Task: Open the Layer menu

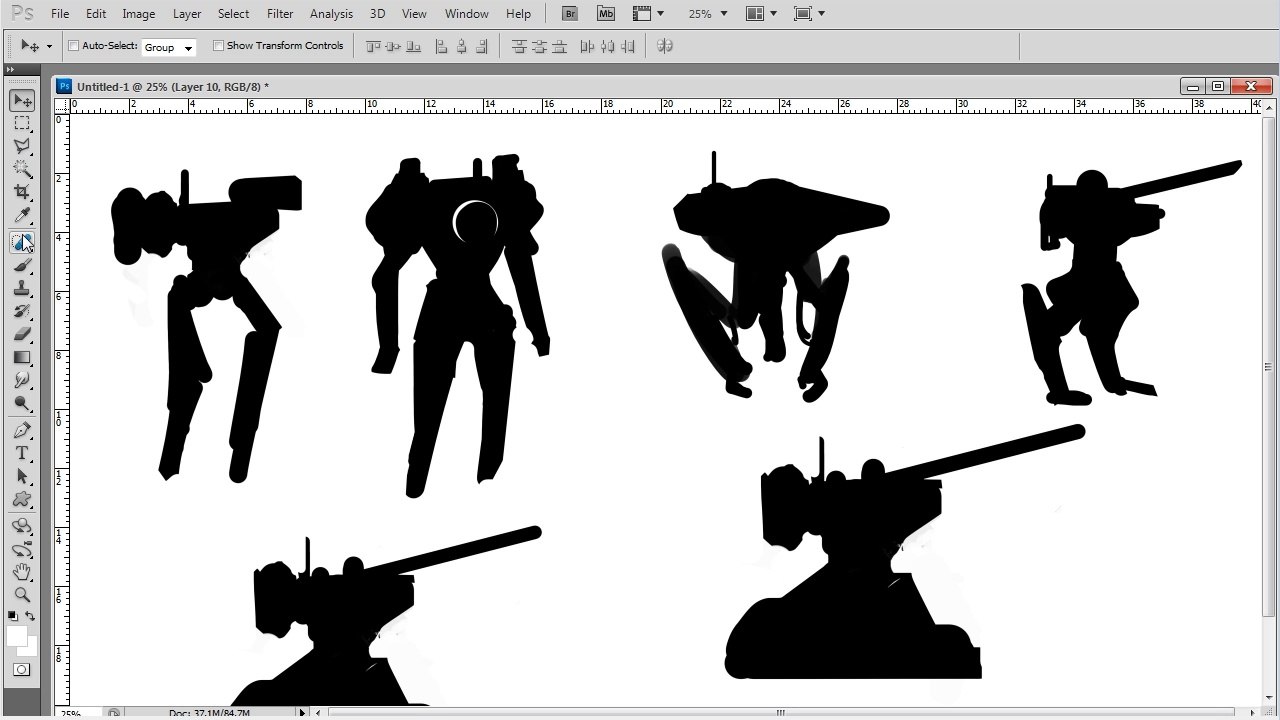Action: (187, 14)
